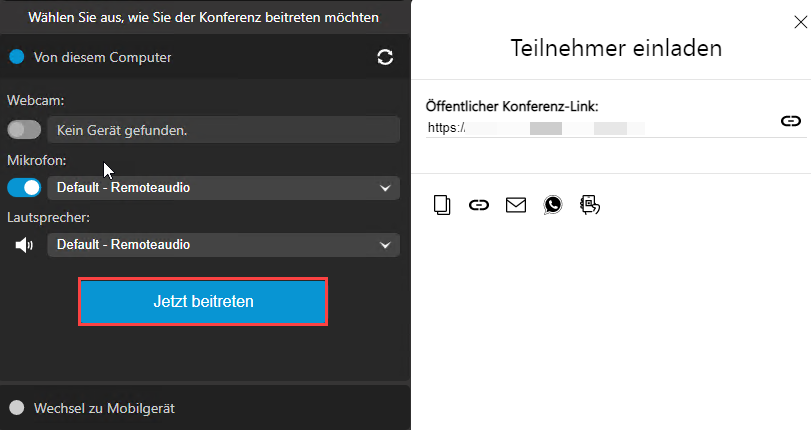Click the Von diesem Computer label

click(x=102, y=57)
